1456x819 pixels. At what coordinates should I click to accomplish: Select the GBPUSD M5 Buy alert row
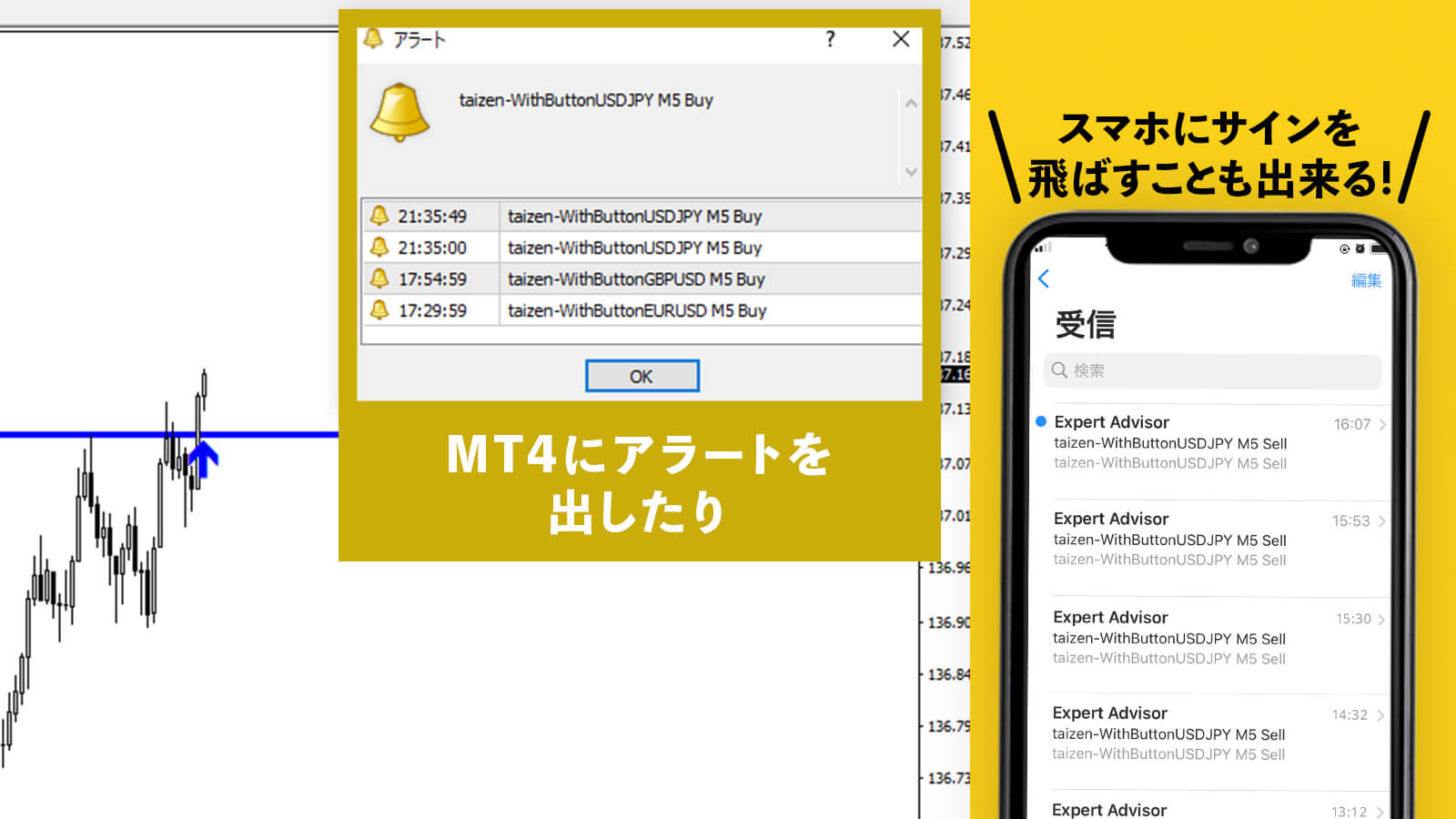tap(636, 279)
